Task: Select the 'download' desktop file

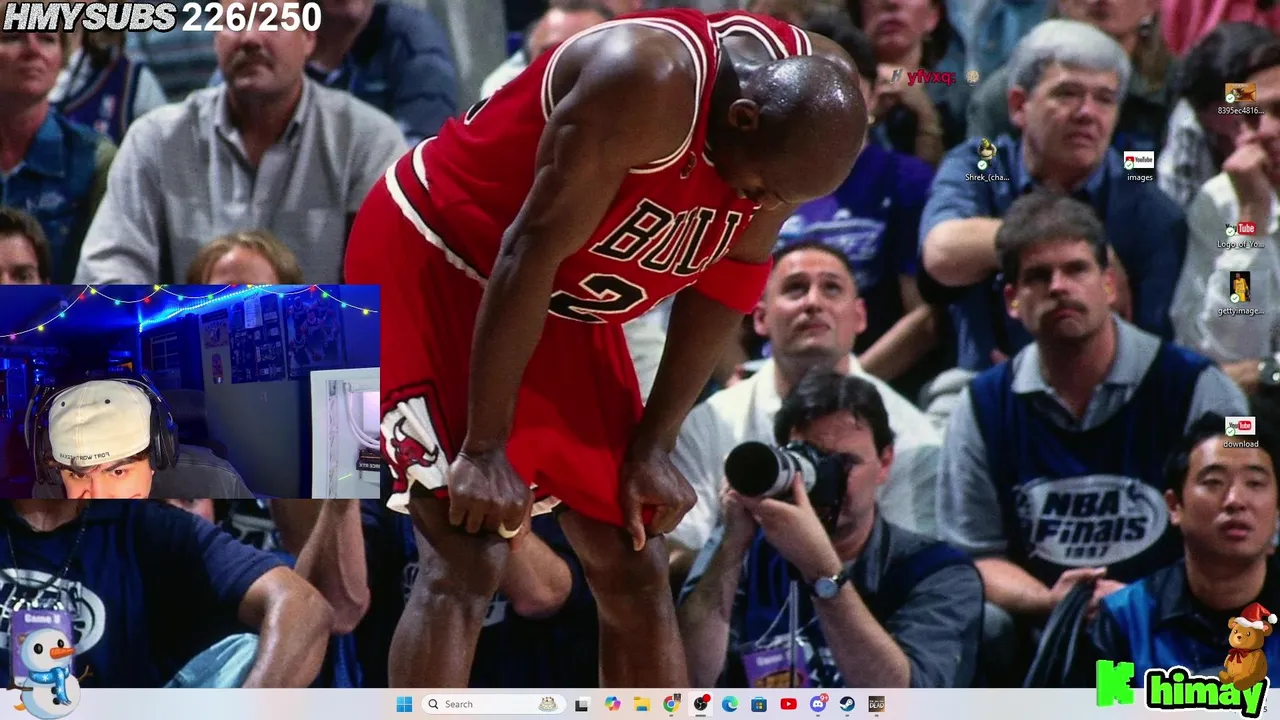Action: (x=1240, y=433)
